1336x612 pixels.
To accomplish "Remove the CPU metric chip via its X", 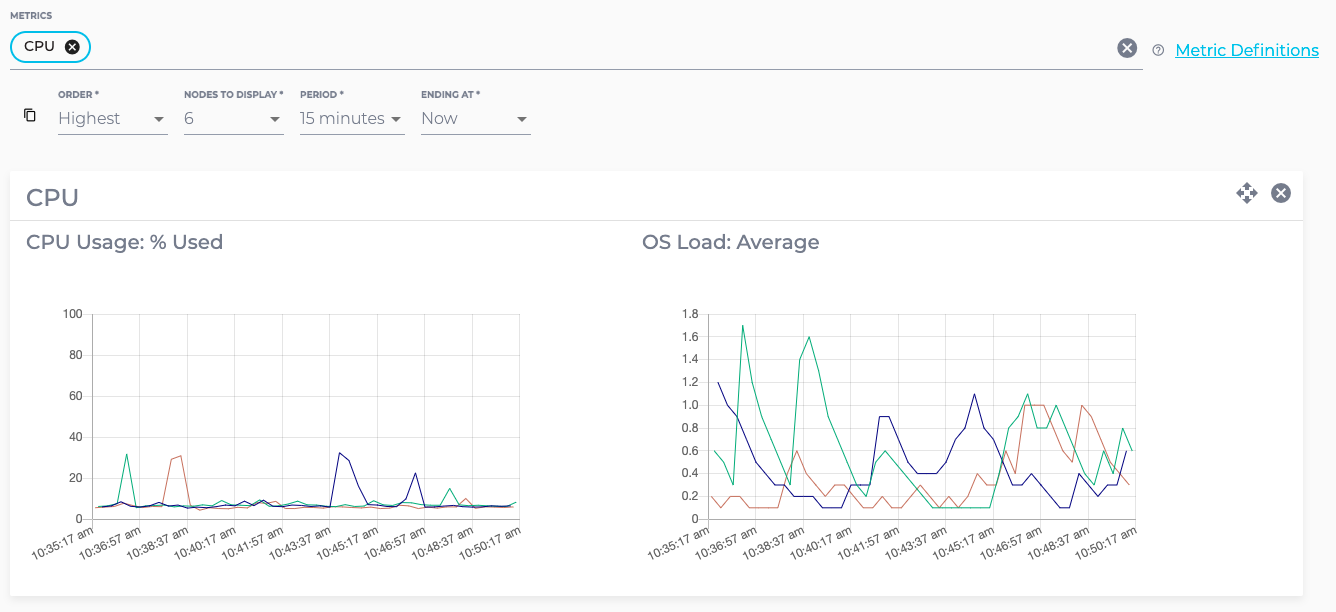I will [x=71, y=46].
